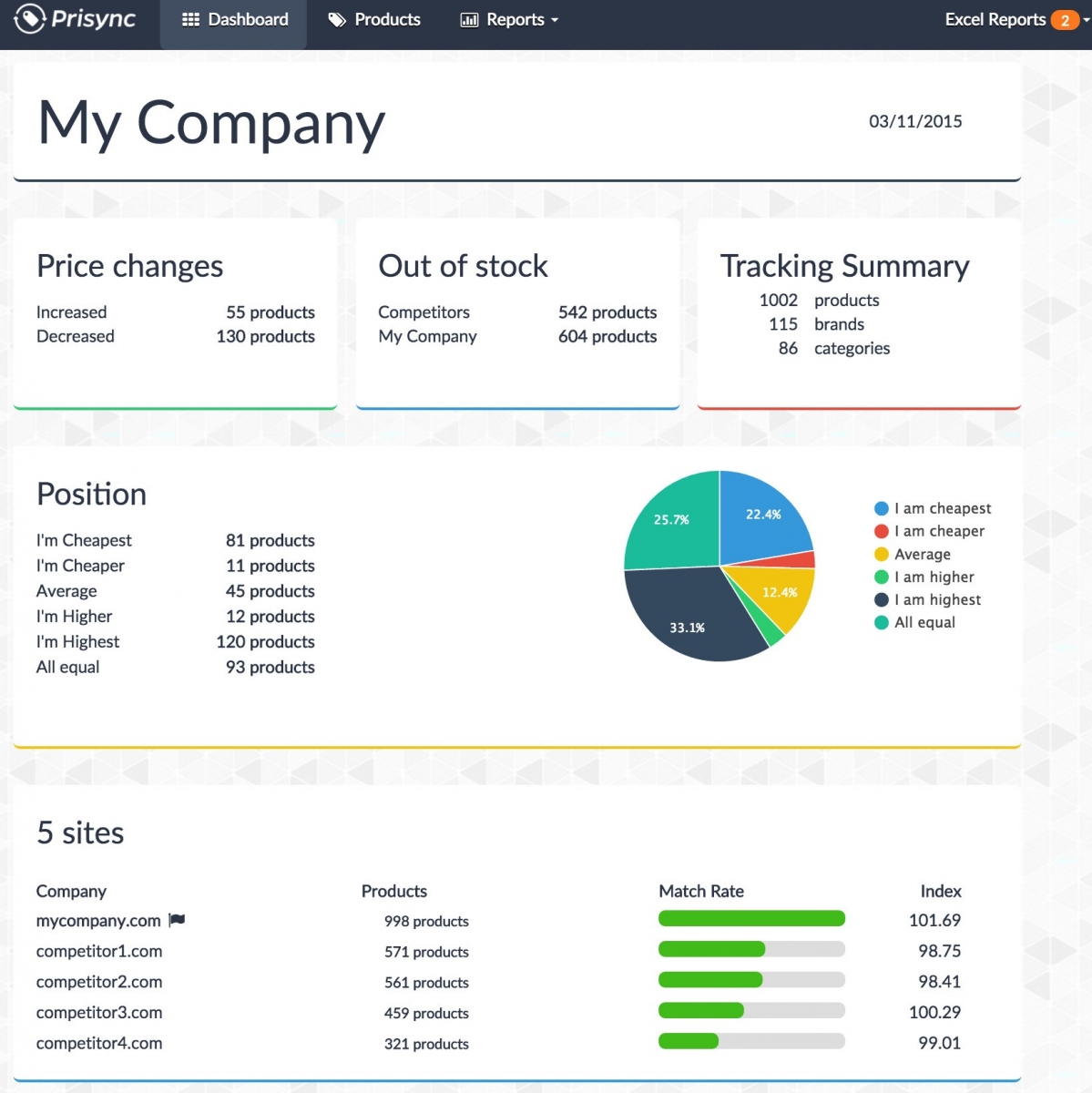Select mycompany.com in the sites table

[97, 920]
